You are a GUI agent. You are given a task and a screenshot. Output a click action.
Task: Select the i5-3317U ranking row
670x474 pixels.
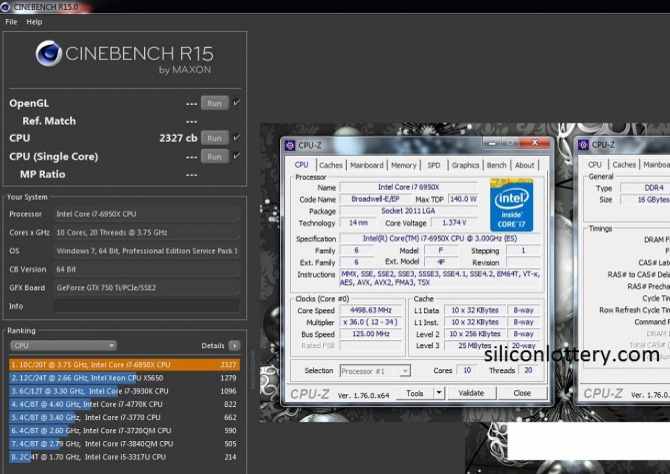pos(124,457)
